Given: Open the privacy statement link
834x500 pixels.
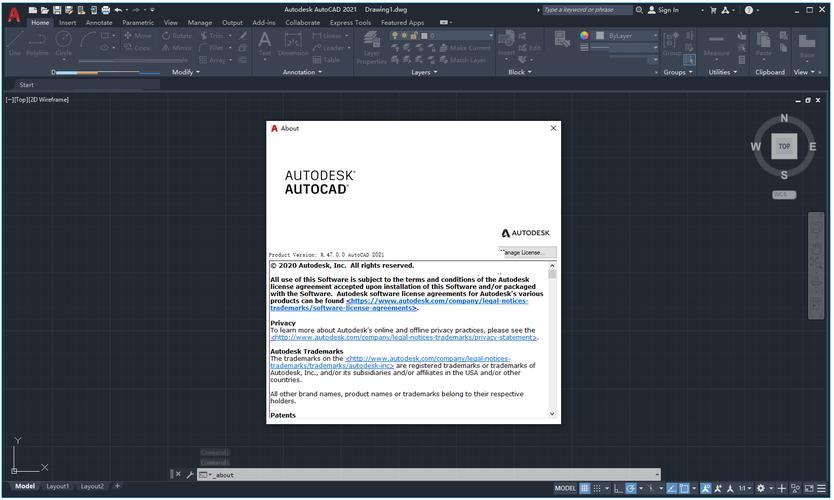Looking at the screenshot, I should pos(404,337).
